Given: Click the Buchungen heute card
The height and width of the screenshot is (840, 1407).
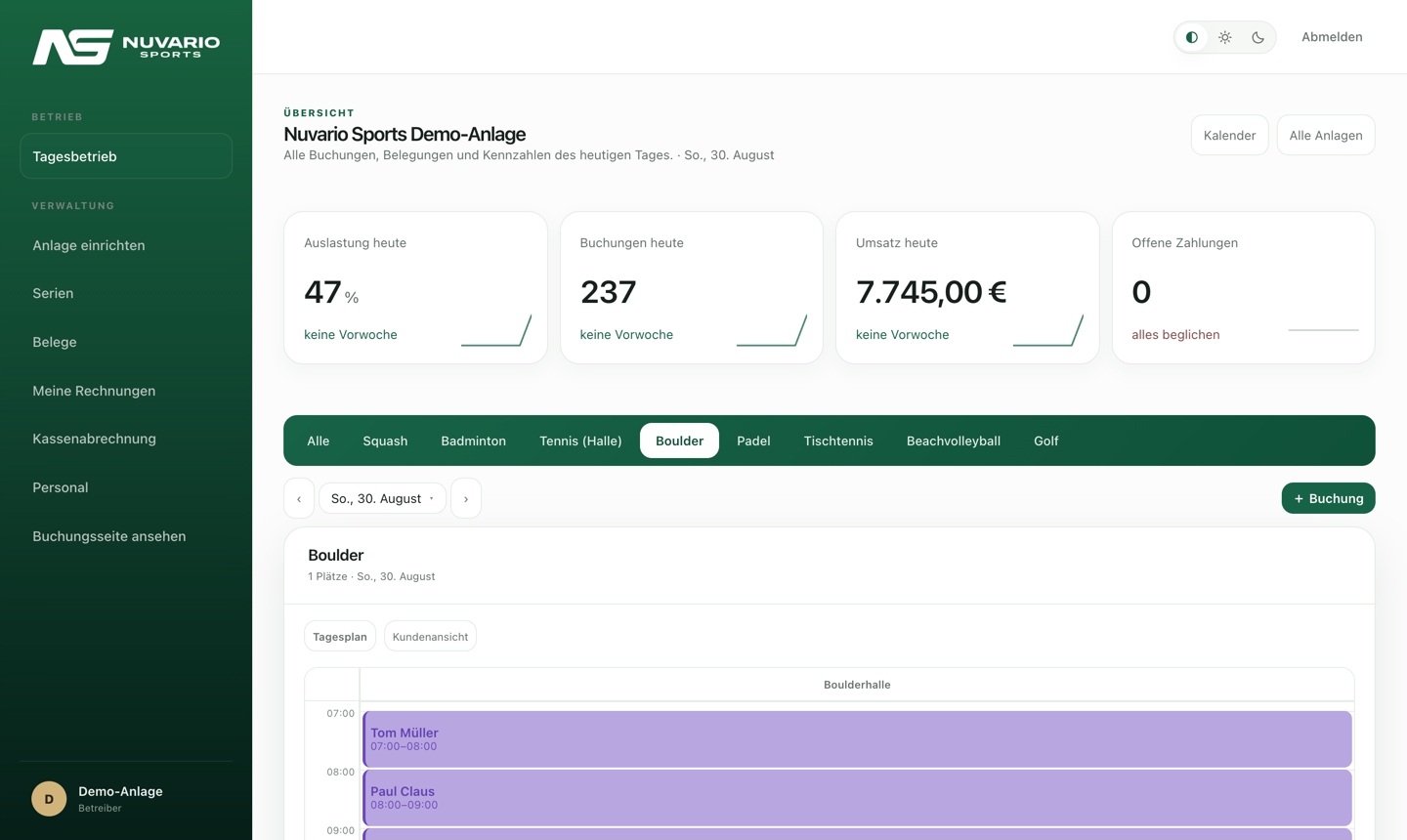Looking at the screenshot, I should 692,288.
